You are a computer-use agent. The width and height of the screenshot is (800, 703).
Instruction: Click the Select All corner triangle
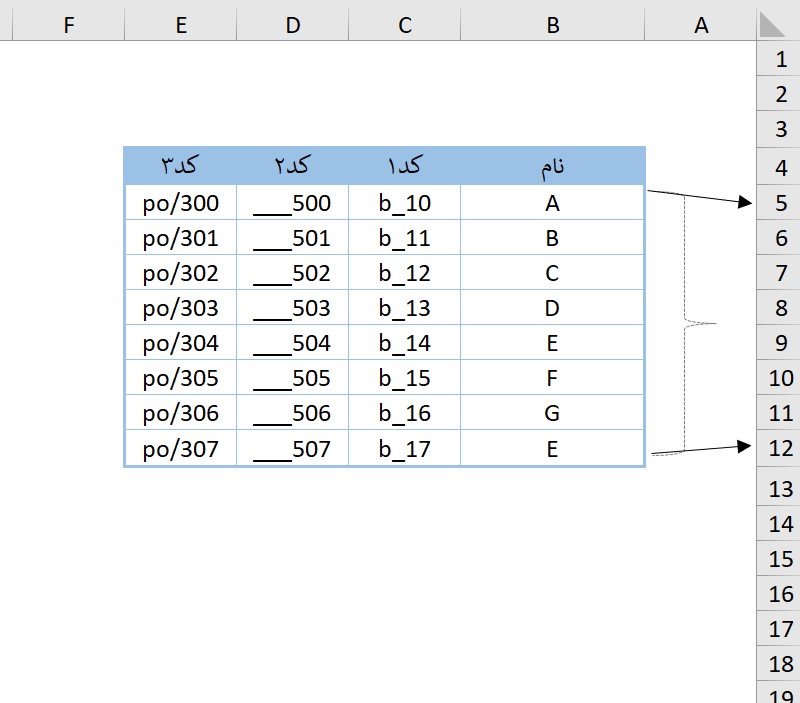(x=777, y=24)
